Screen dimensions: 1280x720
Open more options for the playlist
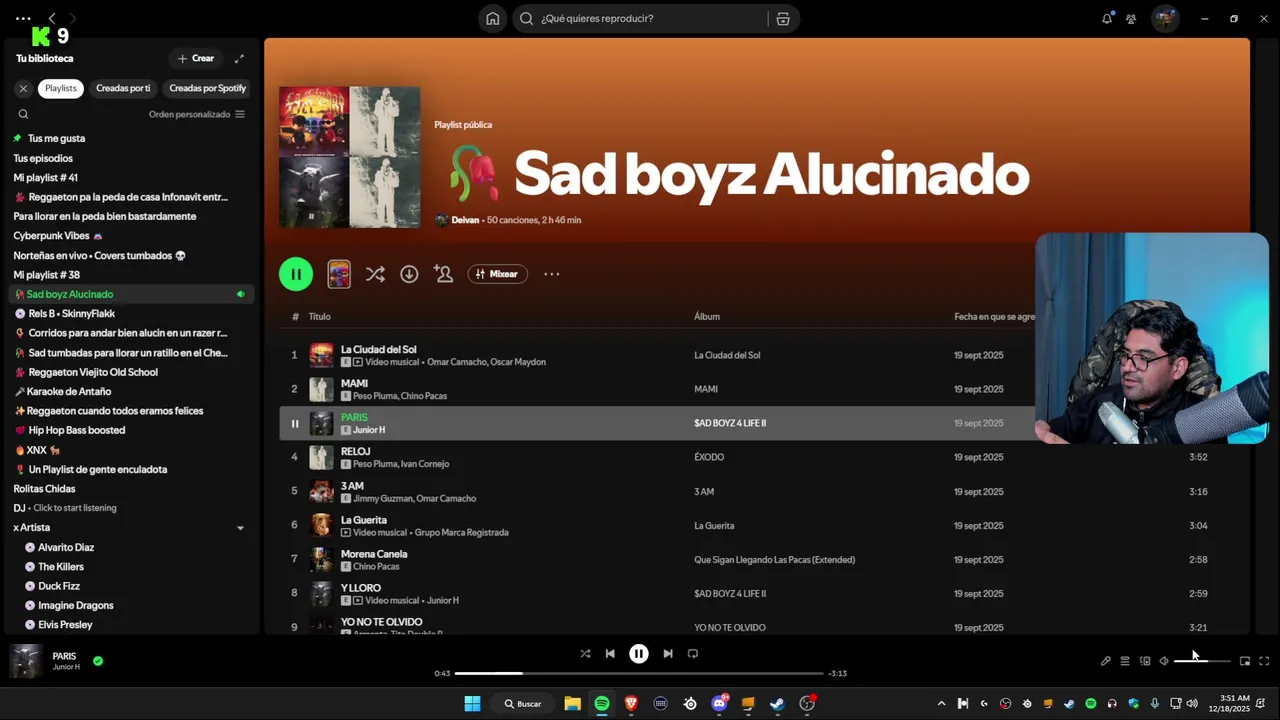(x=551, y=274)
